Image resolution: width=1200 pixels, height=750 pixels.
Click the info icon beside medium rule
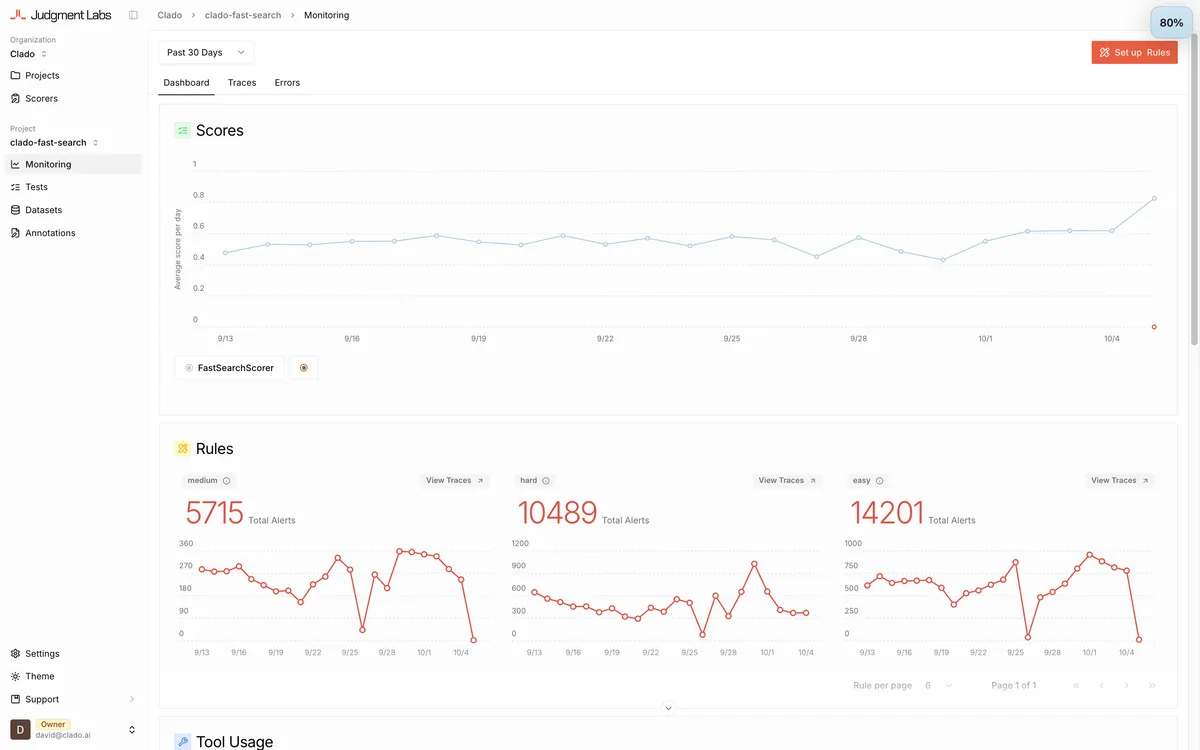(227, 481)
